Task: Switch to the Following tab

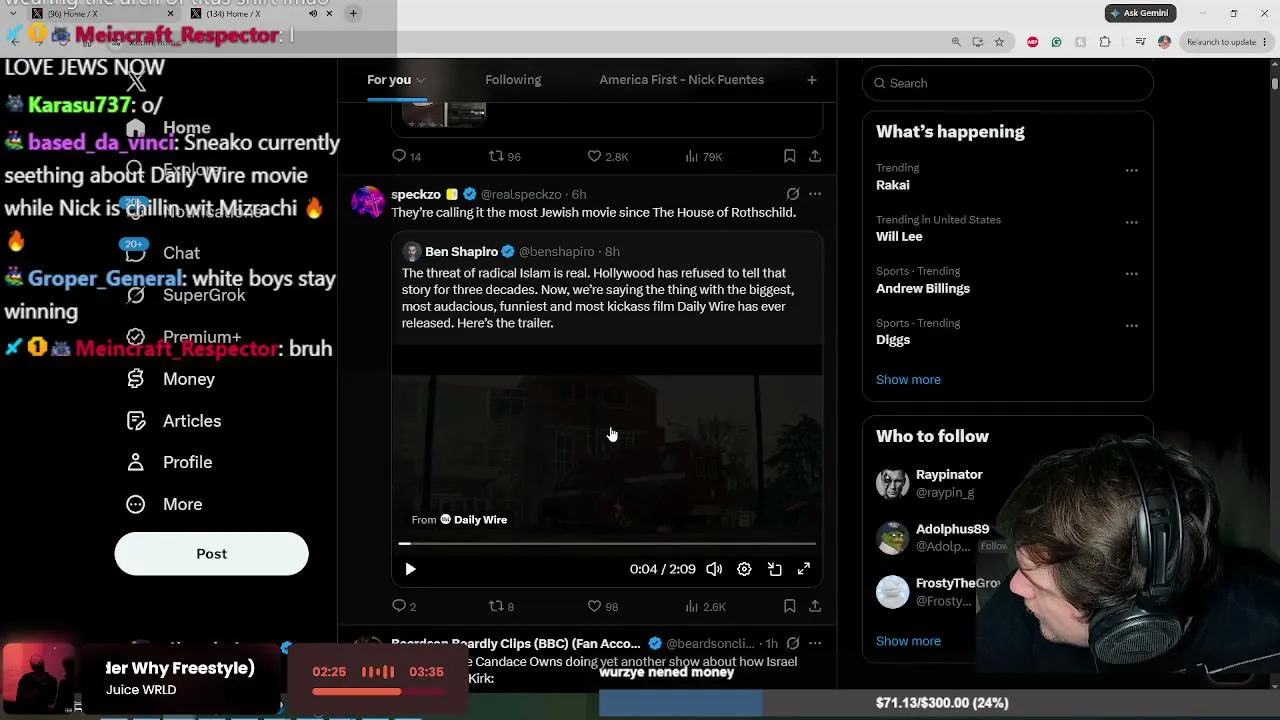Action: [513, 80]
